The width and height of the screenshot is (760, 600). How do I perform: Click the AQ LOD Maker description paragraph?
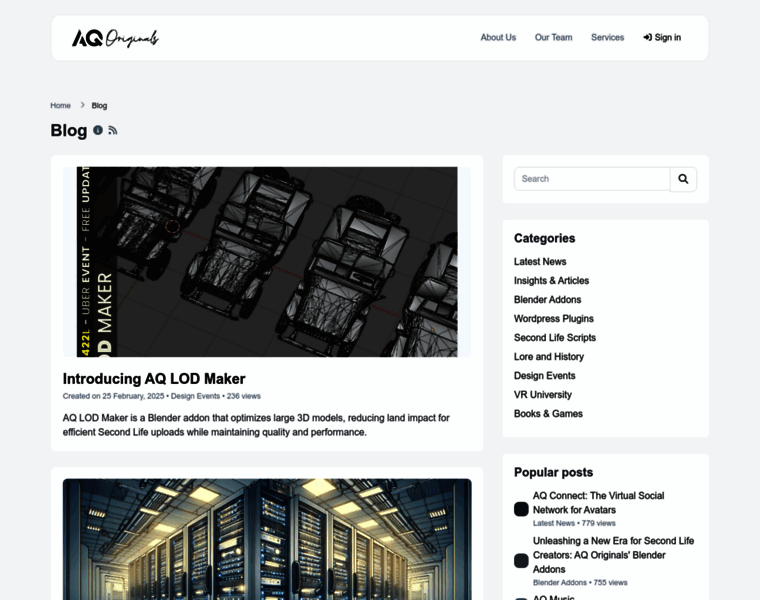[256, 425]
